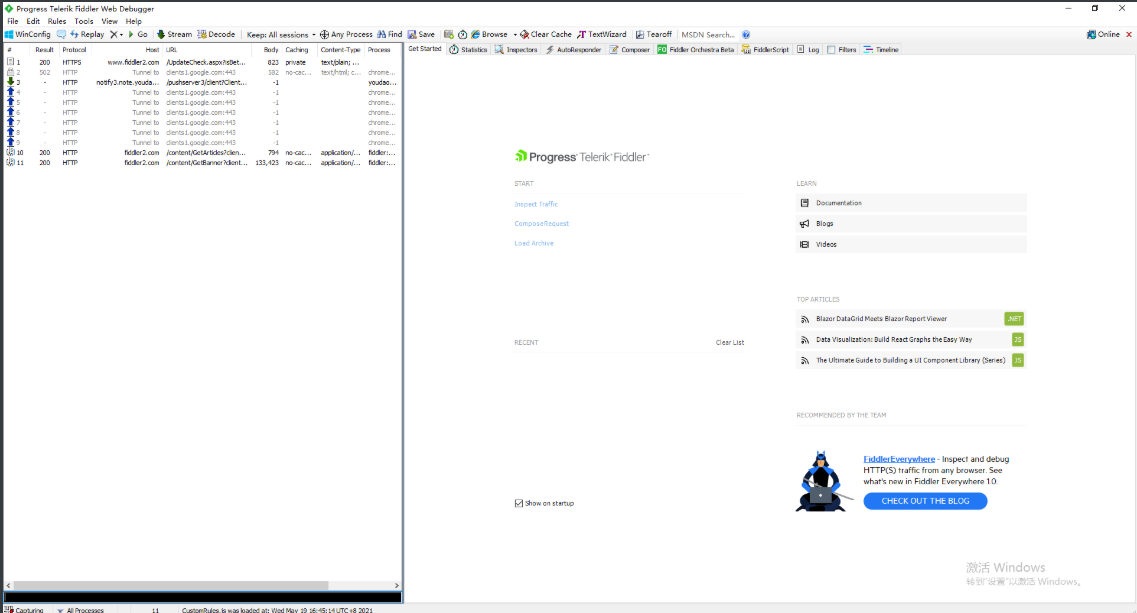Open the Documentation learn item
1137x613 pixels.
pos(911,203)
